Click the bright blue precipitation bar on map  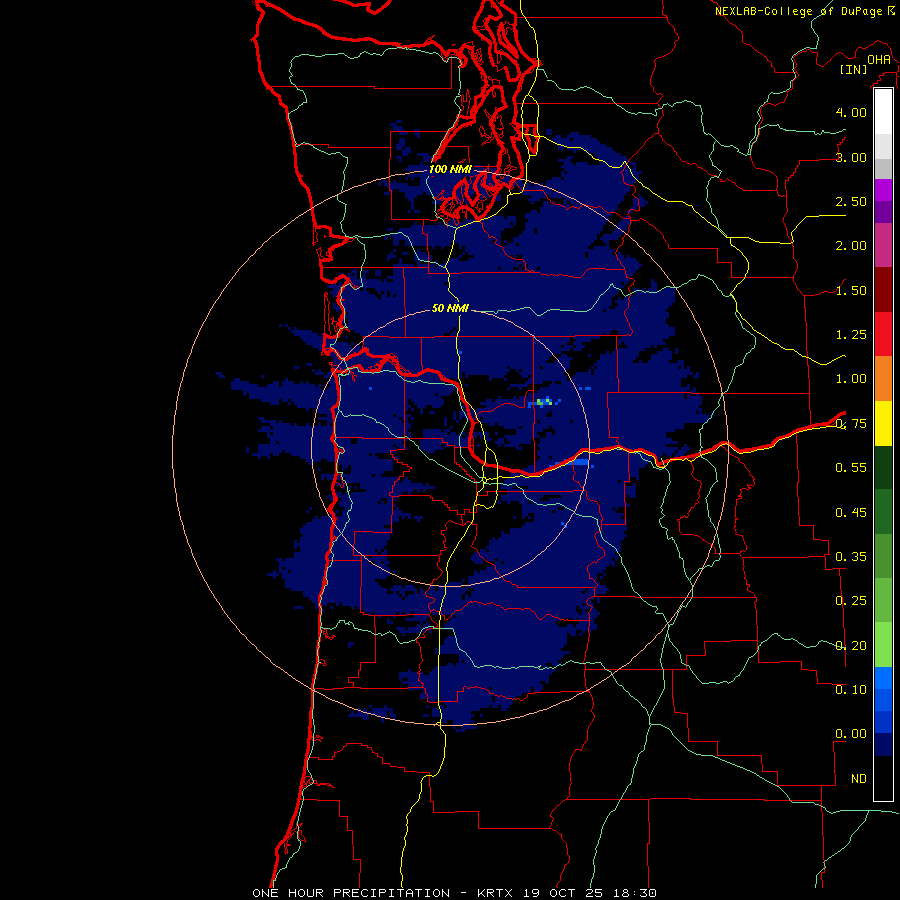(581, 462)
